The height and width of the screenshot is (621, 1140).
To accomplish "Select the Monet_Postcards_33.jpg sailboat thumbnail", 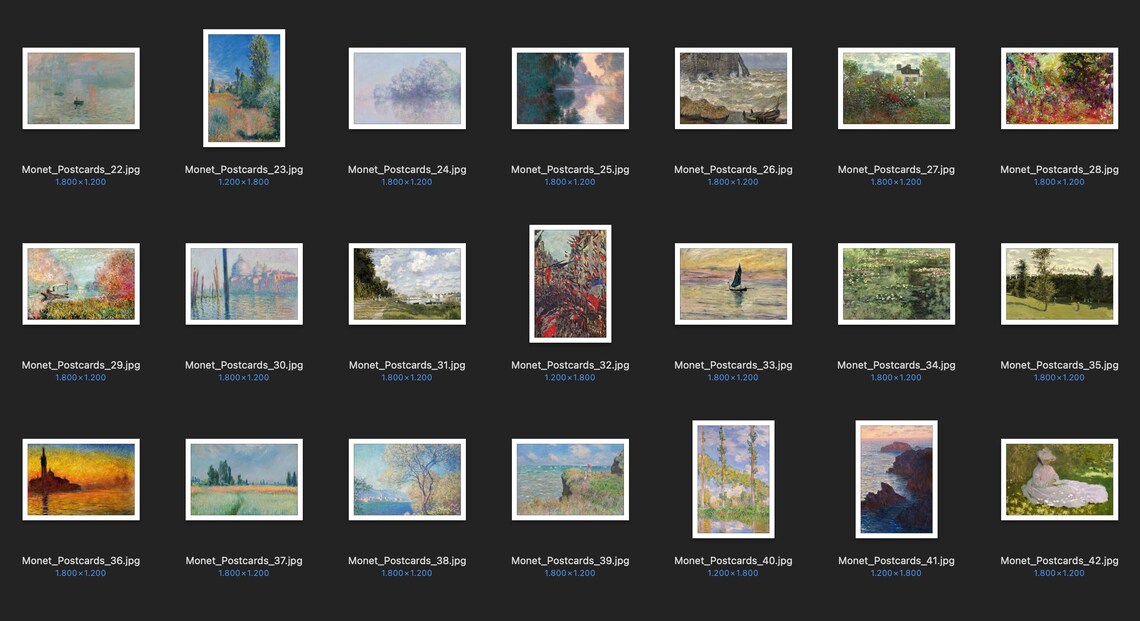I will point(734,284).
